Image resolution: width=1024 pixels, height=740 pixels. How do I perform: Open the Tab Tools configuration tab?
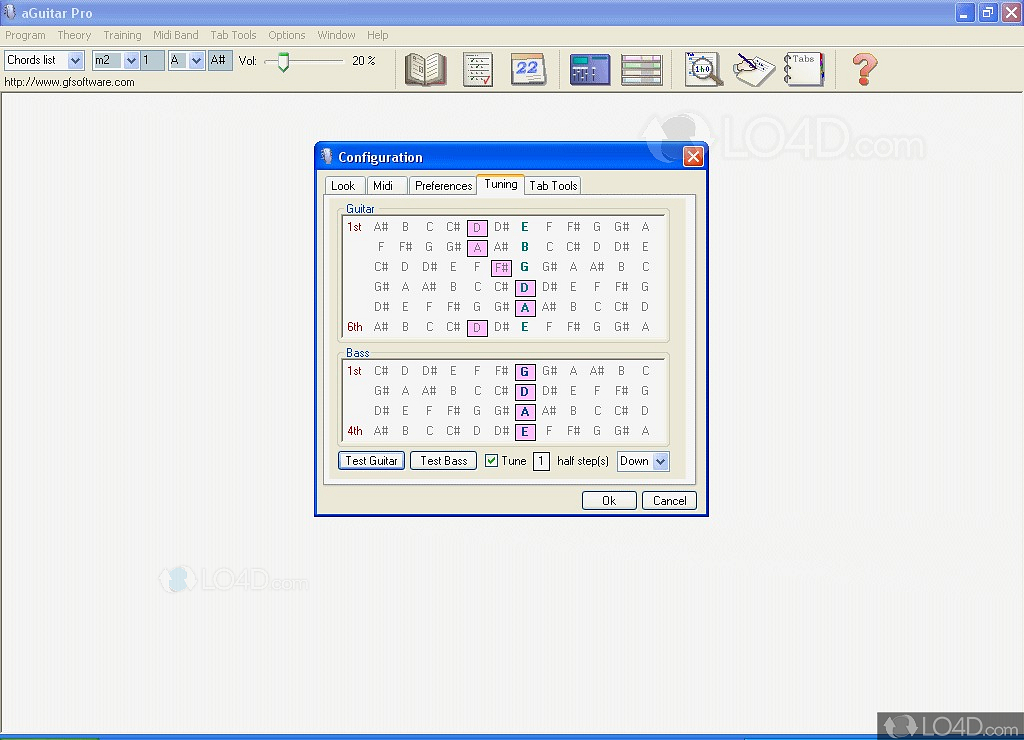coord(553,186)
